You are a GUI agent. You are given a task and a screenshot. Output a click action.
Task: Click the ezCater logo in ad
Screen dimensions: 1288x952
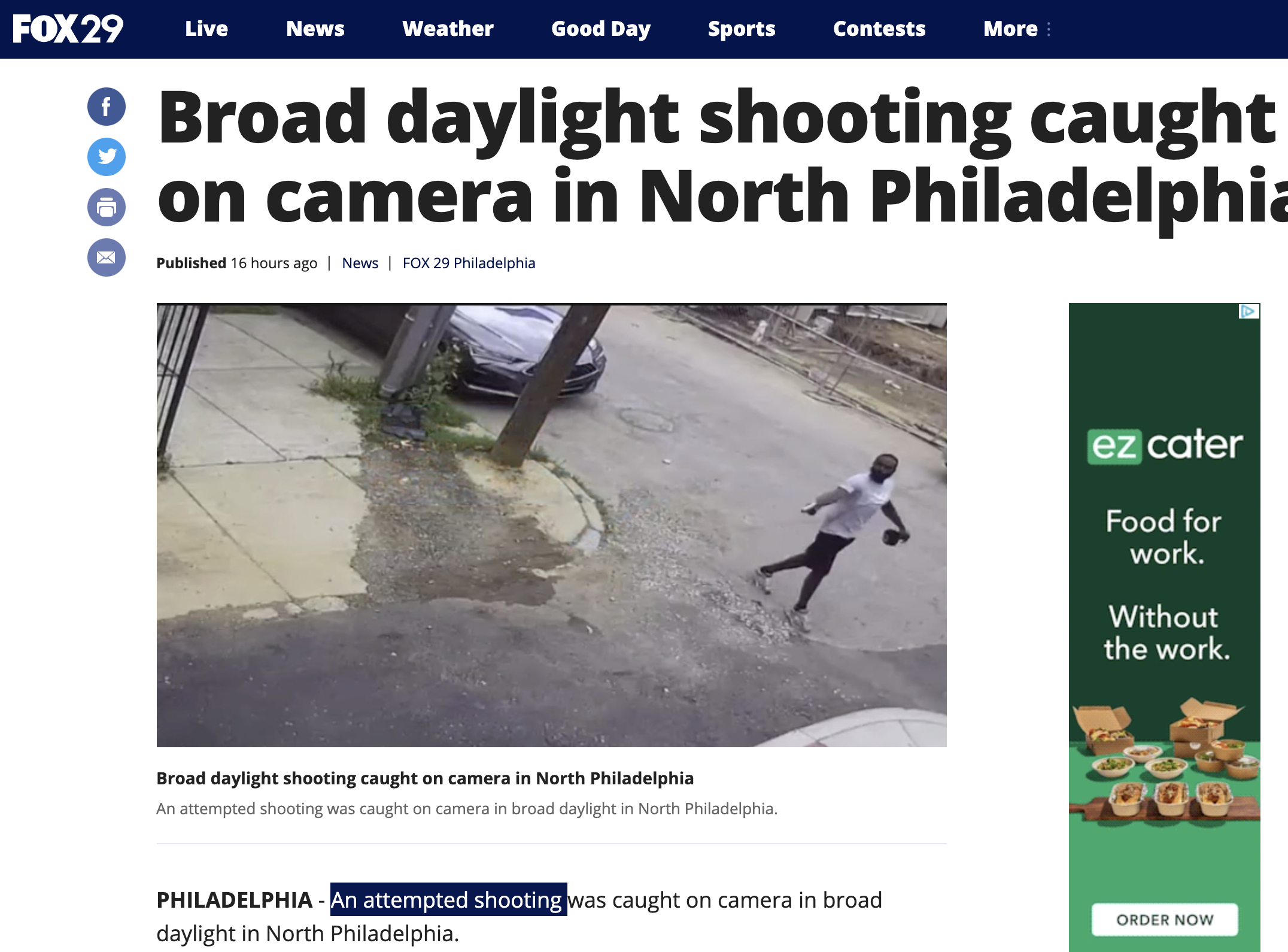pos(1165,445)
